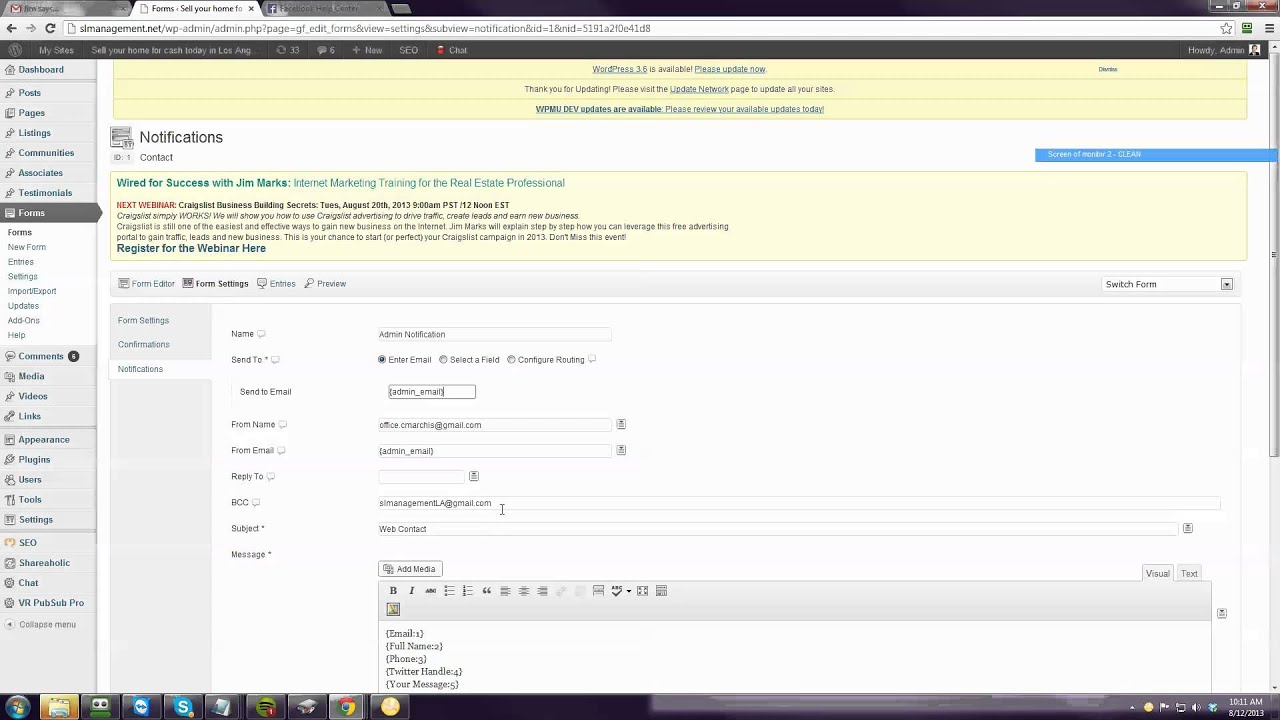Toggle the spellchecker icon
This screenshot has width=1280, height=720.
tap(616, 591)
